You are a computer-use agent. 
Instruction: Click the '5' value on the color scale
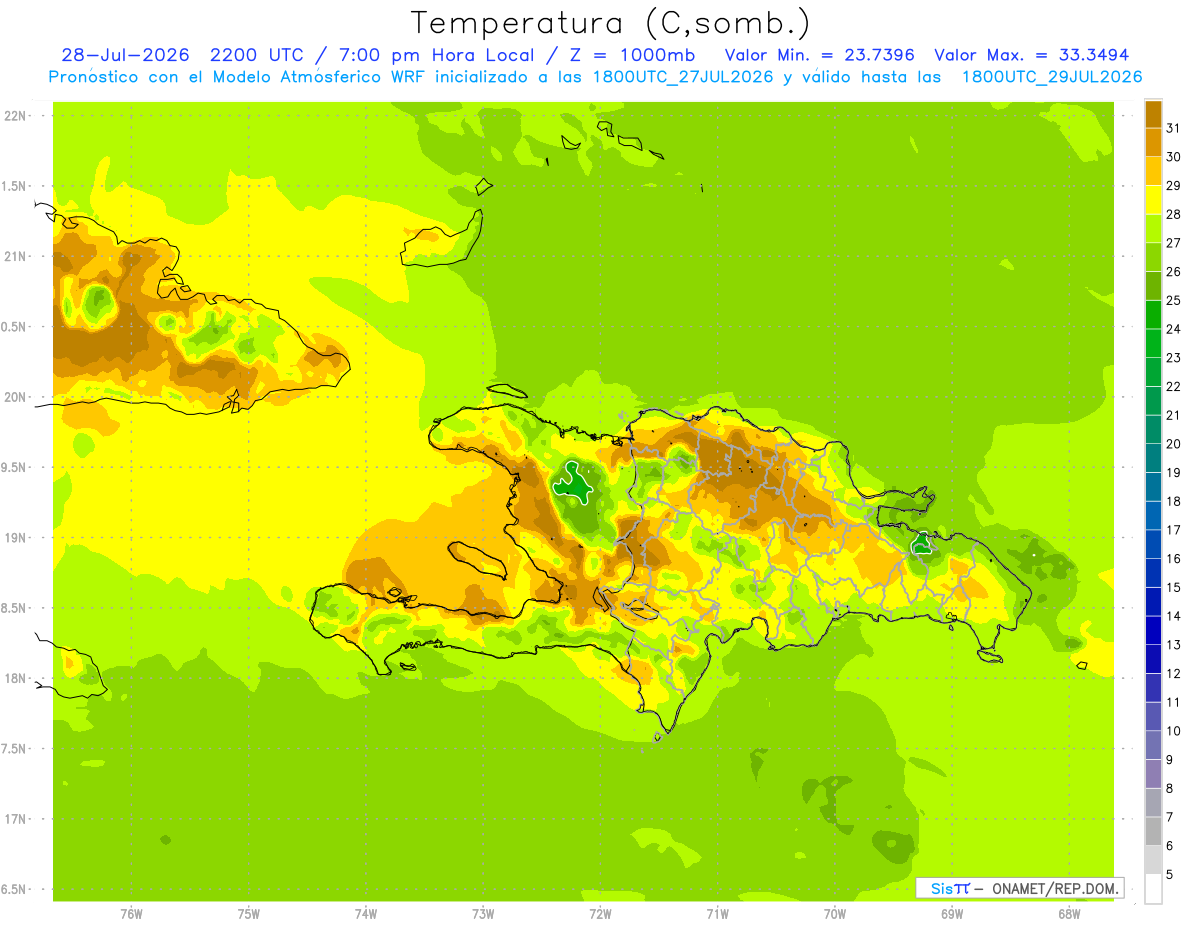click(1170, 875)
